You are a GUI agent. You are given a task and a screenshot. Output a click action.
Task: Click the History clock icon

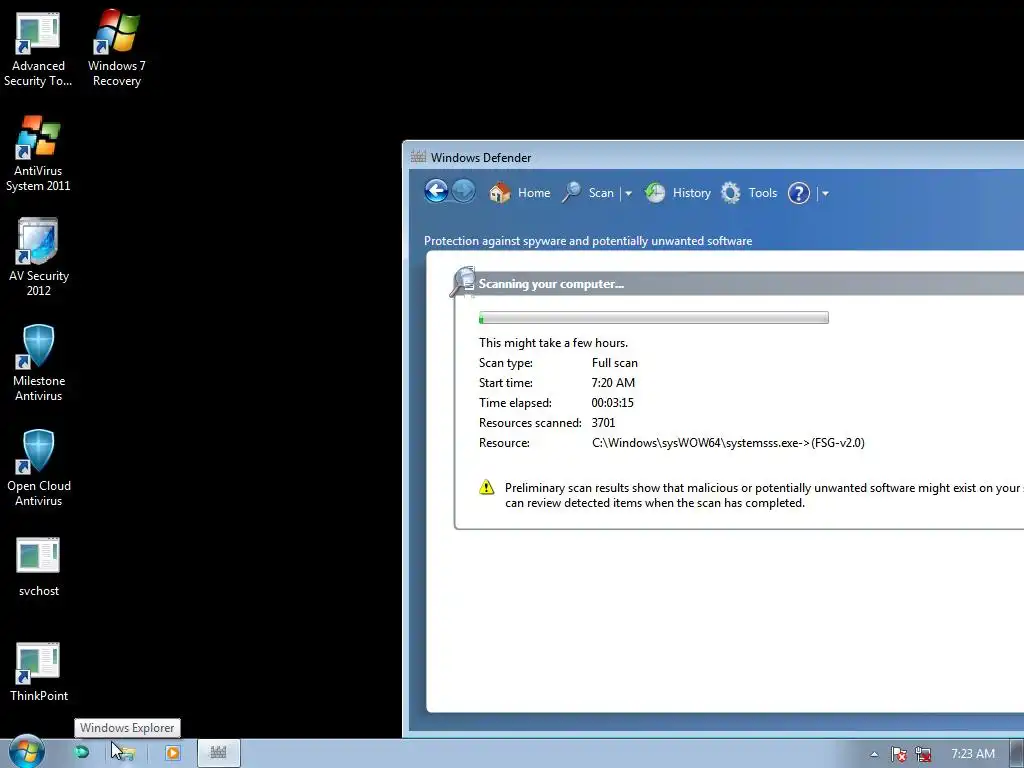coord(655,193)
